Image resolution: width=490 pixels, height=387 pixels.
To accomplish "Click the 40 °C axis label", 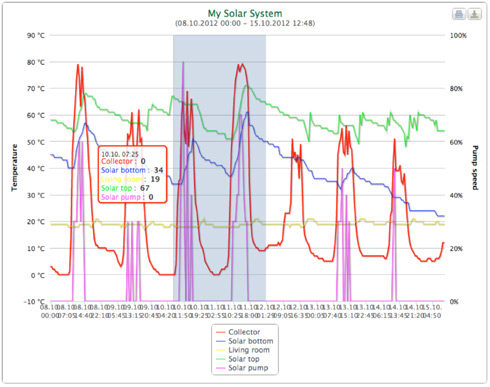I will pyautogui.click(x=36, y=169).
